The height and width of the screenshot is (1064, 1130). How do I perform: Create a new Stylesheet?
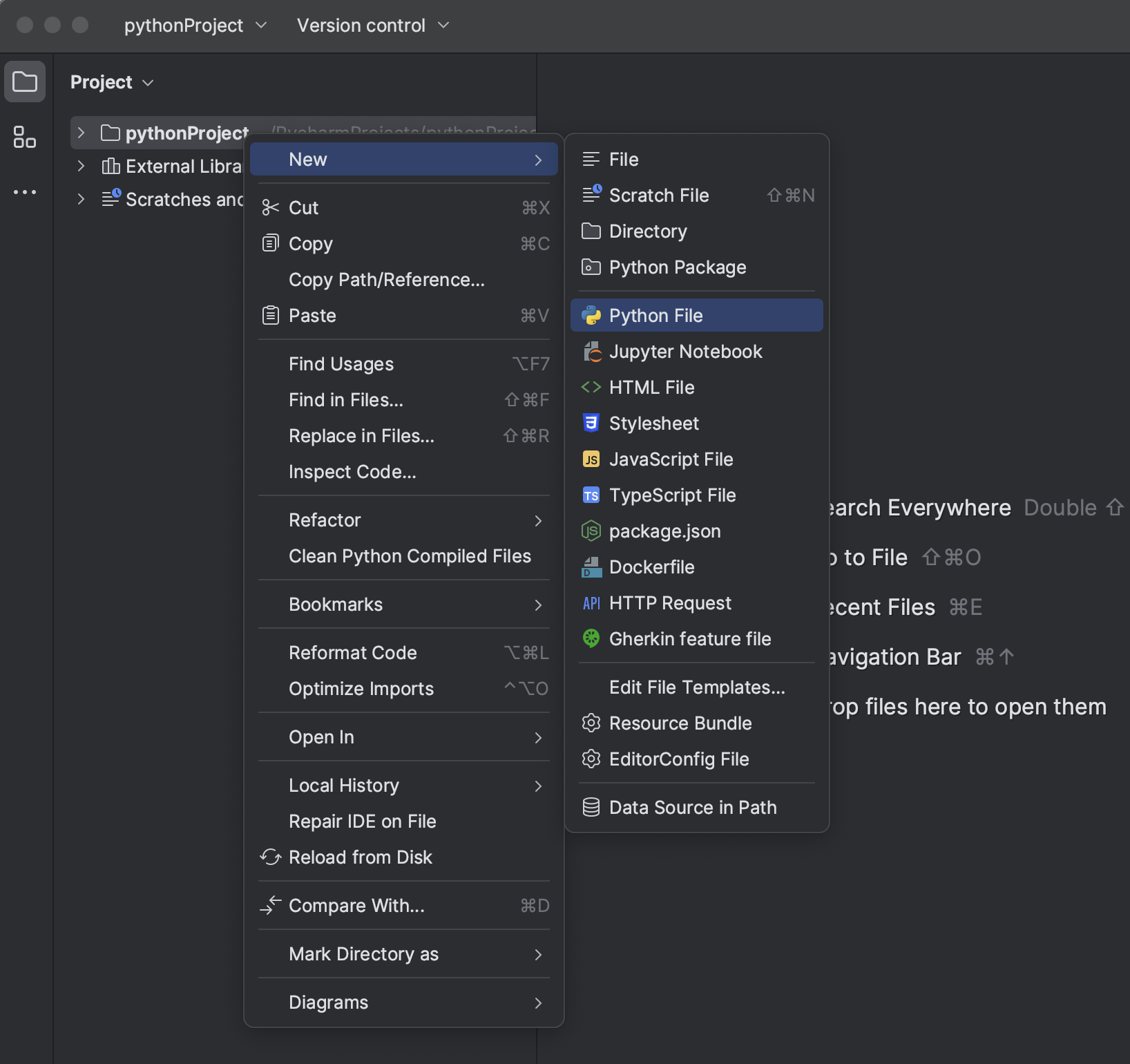click(x=653, y=423)
